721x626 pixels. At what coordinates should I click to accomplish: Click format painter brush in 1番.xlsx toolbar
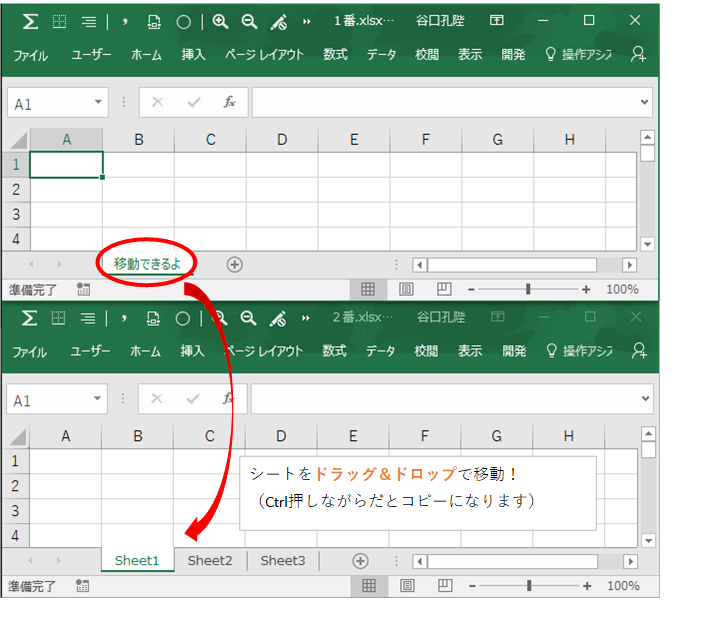(x=279, y=22)
